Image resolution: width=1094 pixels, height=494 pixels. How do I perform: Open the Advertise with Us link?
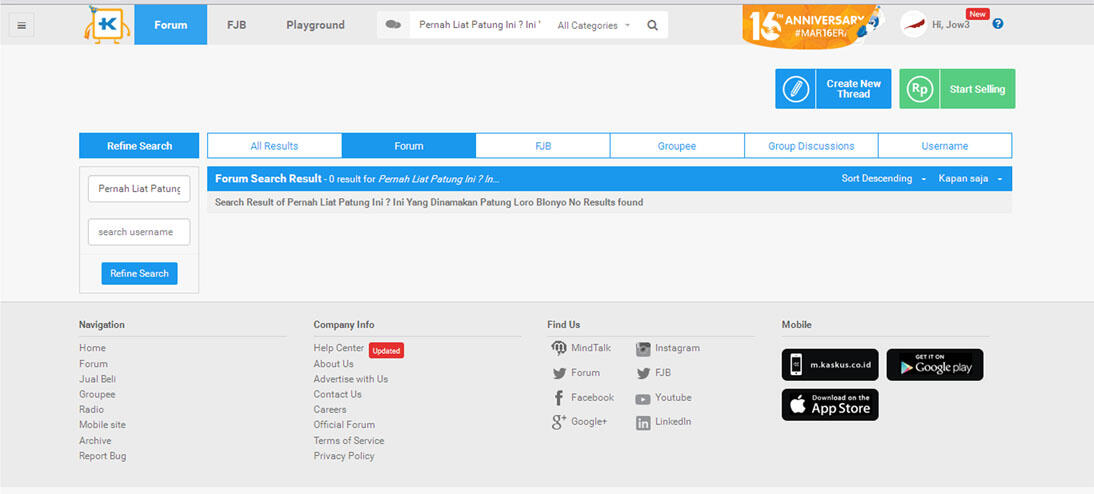tap(351, 379)
